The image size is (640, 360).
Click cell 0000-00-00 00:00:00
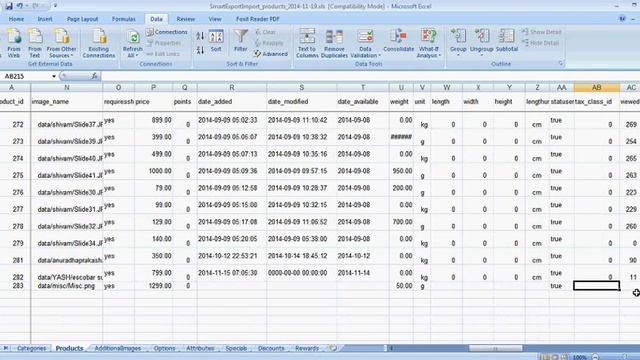coord(302,273)
